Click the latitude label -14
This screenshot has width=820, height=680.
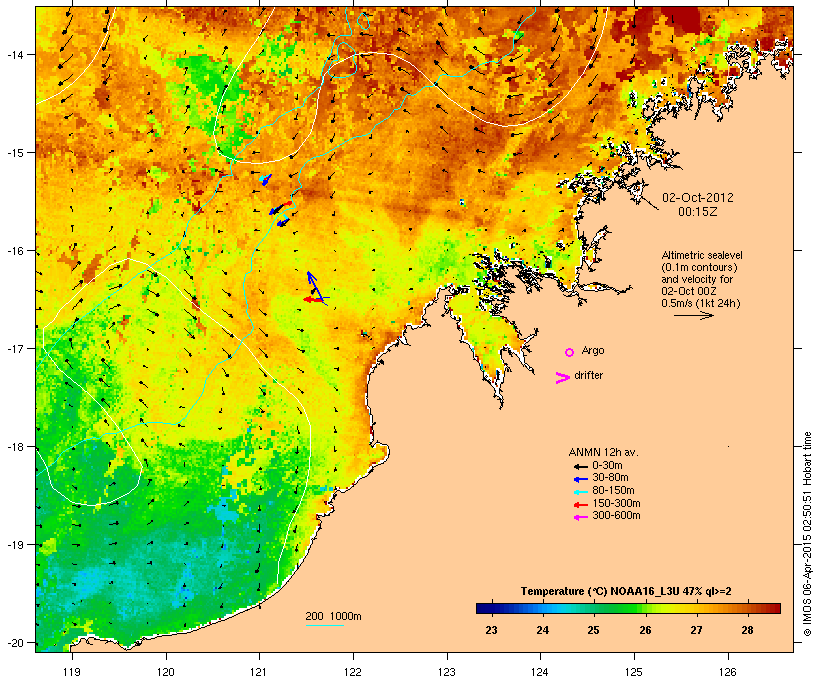tap(15, 55)
